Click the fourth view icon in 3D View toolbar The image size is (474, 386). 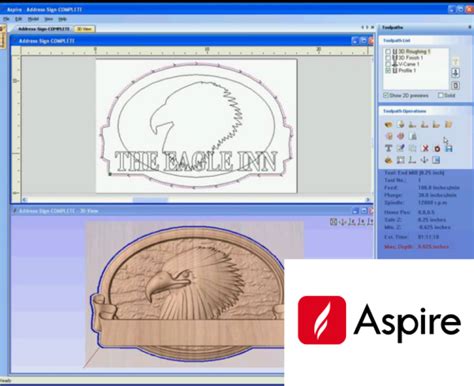361,222
